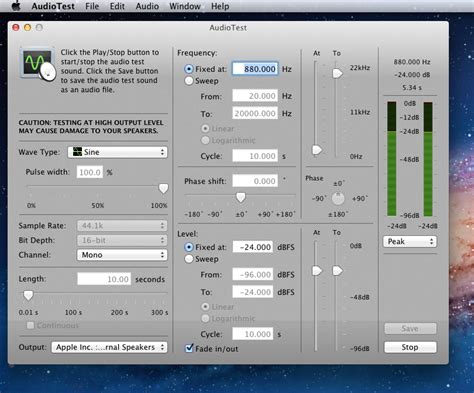Select the Frequency Sweep radio button
The height and width of the screenshot is (393, 474).
pos(189,81)
